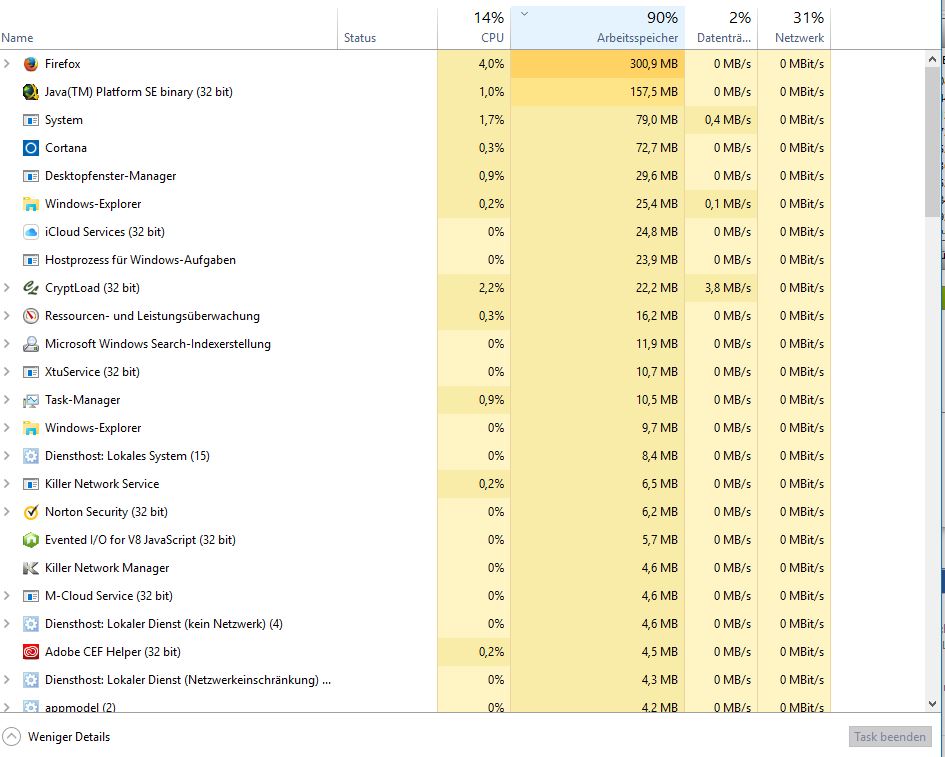Click the Firefox CPU value 4,0%
The width and height of the screenshot is (945, 757).
click(x=491, y=63)
